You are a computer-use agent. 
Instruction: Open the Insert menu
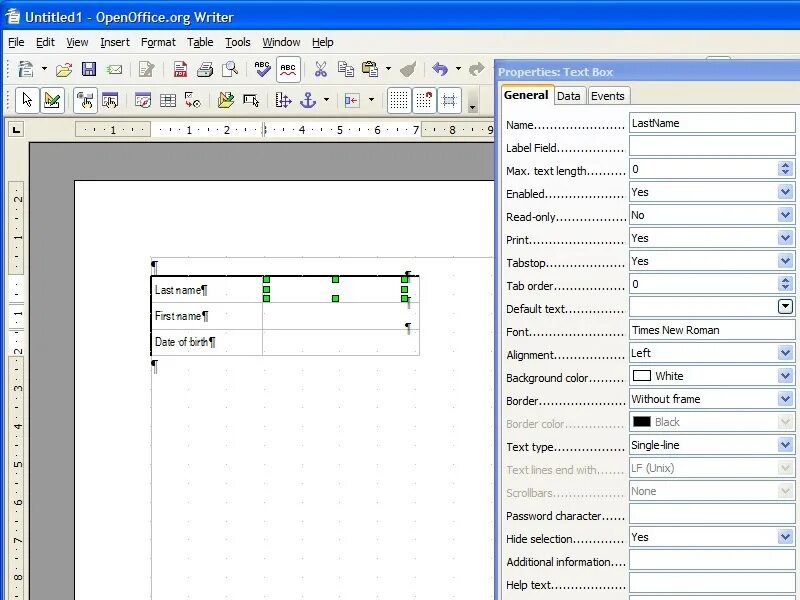tap(115, 42)
